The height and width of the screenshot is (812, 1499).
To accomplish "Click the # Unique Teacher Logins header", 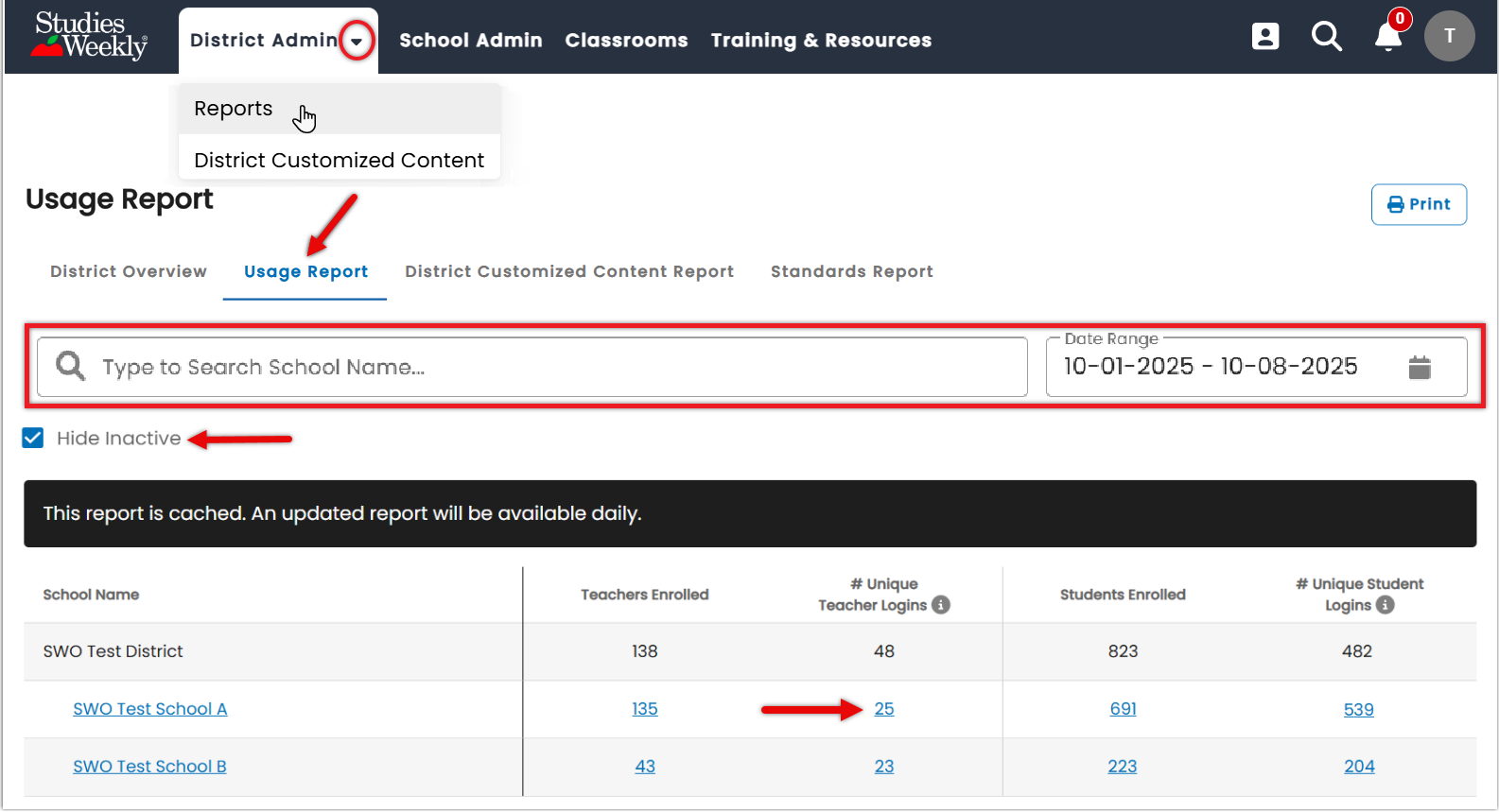I will pos(883,595).
